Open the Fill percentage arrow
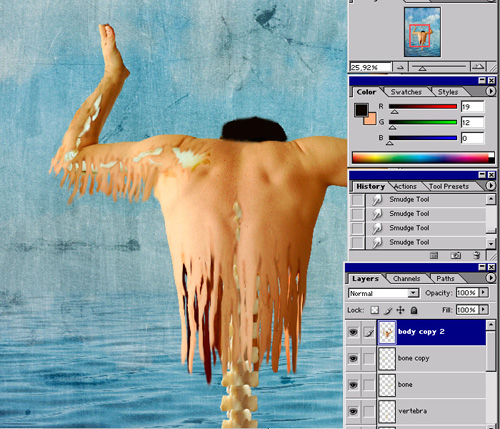 coord(483,310)
